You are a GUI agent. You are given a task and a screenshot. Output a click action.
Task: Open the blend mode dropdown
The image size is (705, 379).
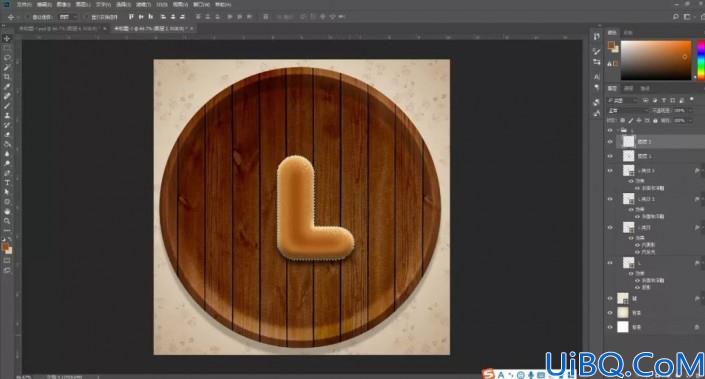pos(627,111)
